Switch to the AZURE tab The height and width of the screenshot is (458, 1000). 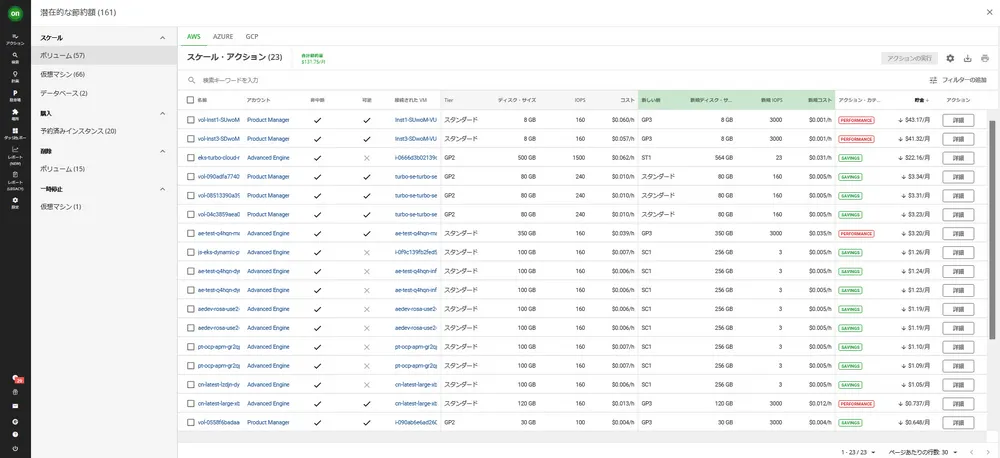[223, 36]
